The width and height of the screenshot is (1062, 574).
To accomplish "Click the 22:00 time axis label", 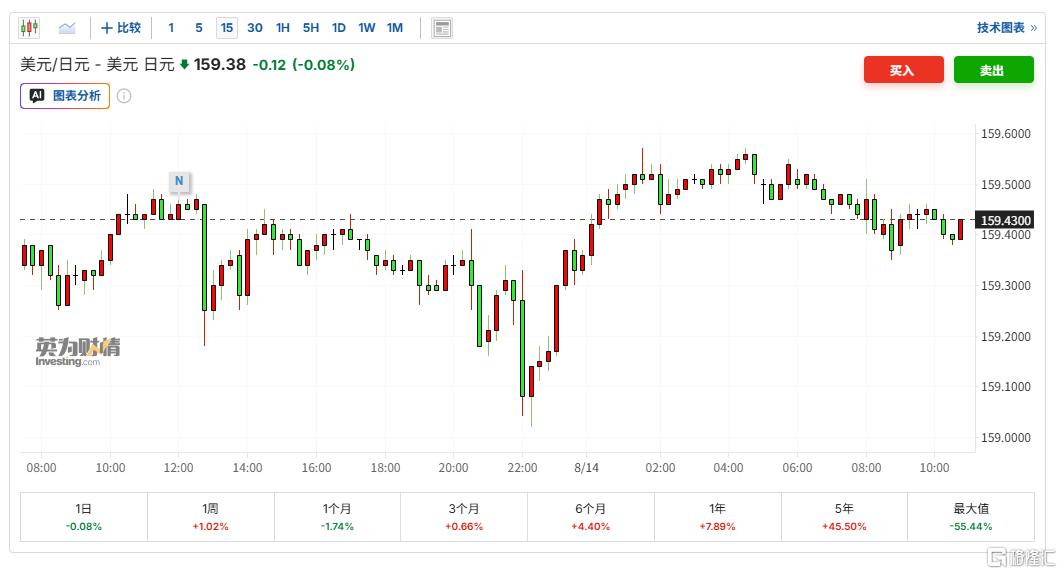I will point(522,468).
